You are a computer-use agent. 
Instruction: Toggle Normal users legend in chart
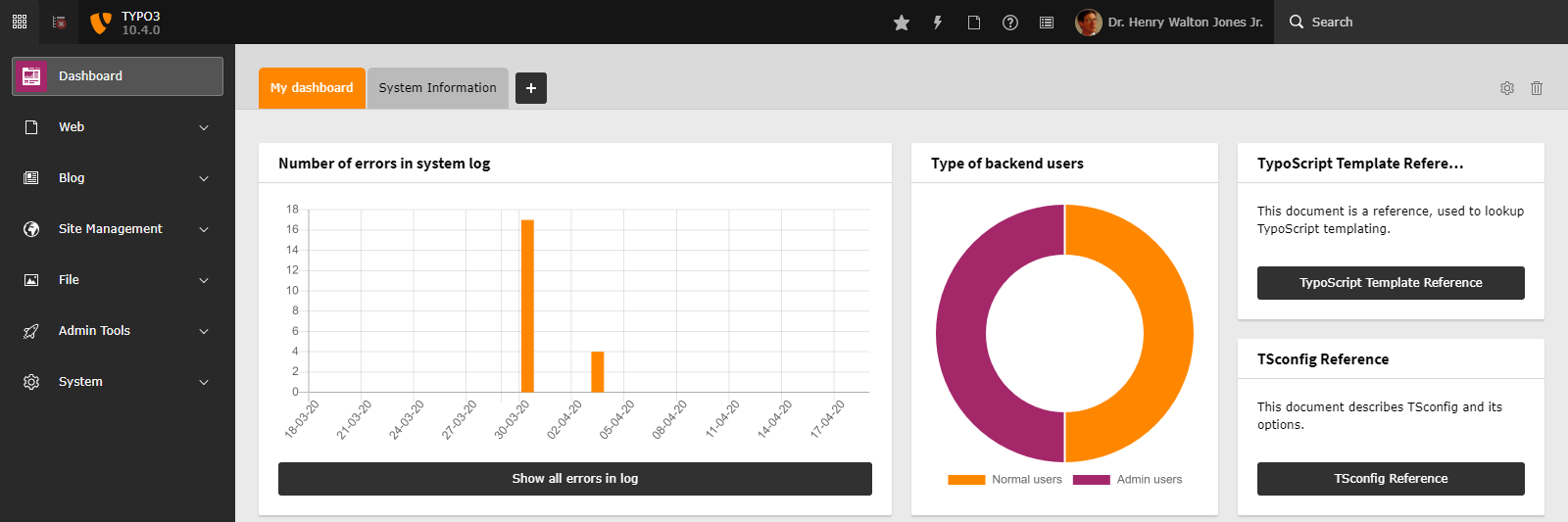[x=1004, y=480]
